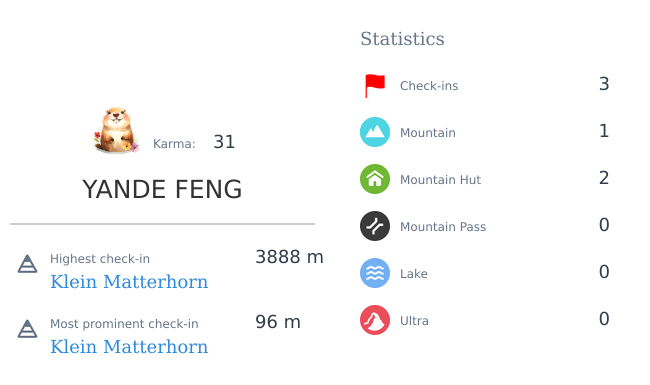The width and height of the screenshot is (650, 385).
Task: Open Klein Matterhorn link under Most prominent check-in
Action: (129, 347)
